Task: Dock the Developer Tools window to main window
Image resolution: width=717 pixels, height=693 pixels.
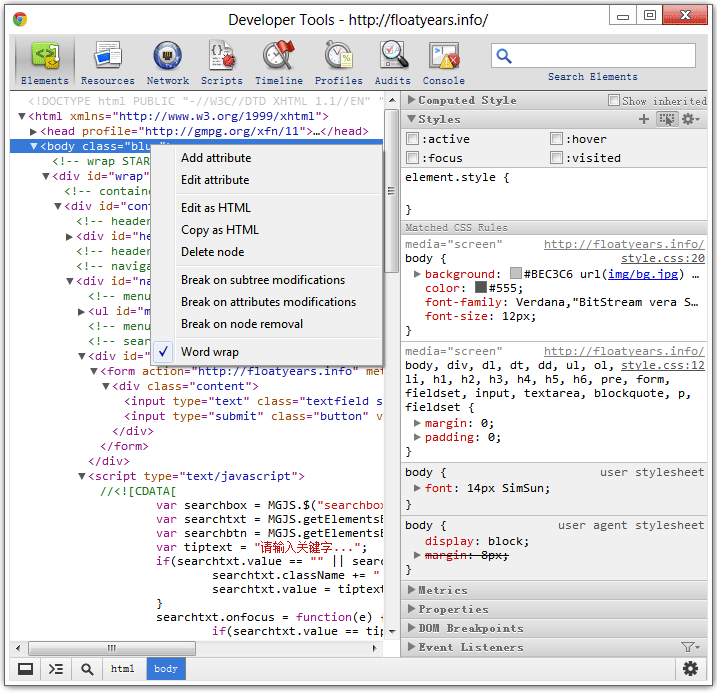Action: click(25, 669)
